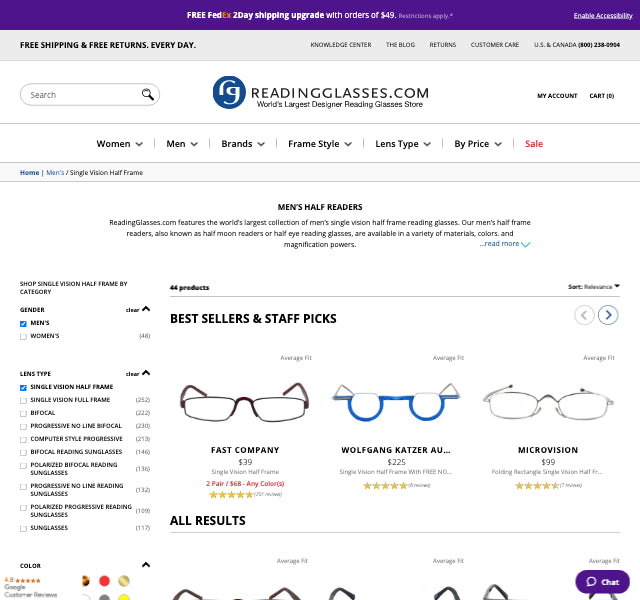The width and height of the screenshot is (640, 600).
Task: Check Single Vision Full Frame filter
Action: point(23,401)
